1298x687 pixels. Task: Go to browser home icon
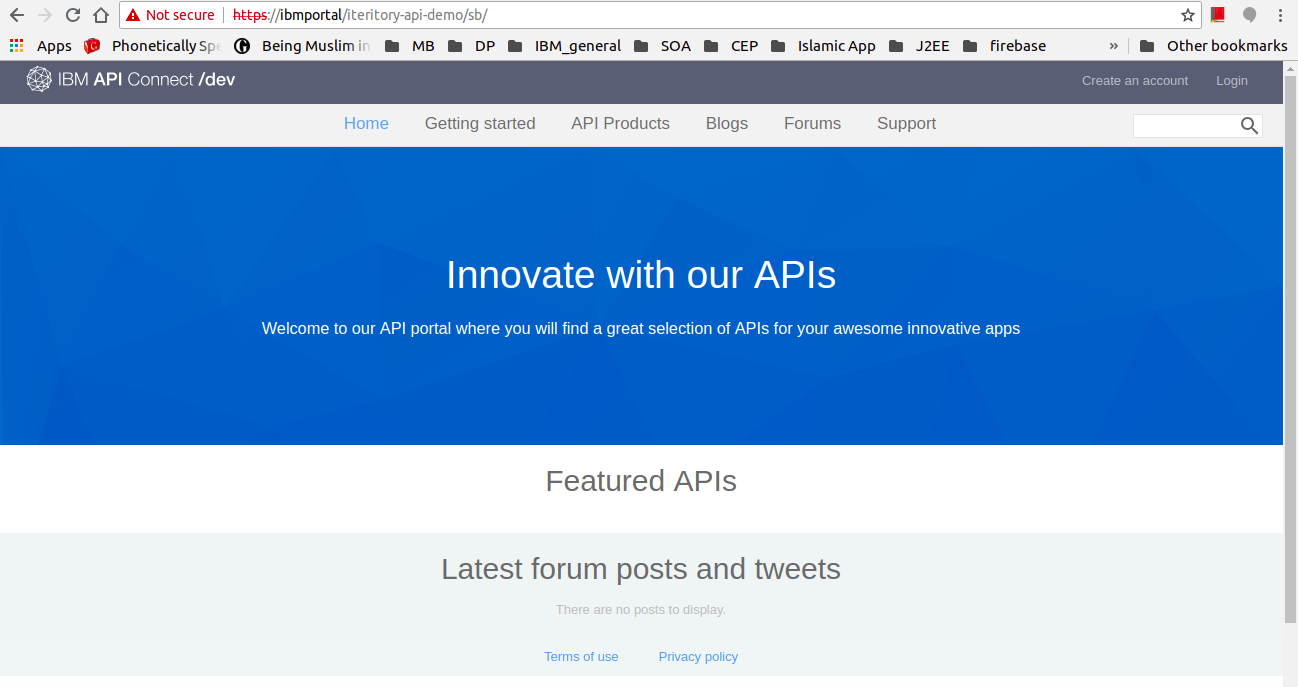[100, 15]
